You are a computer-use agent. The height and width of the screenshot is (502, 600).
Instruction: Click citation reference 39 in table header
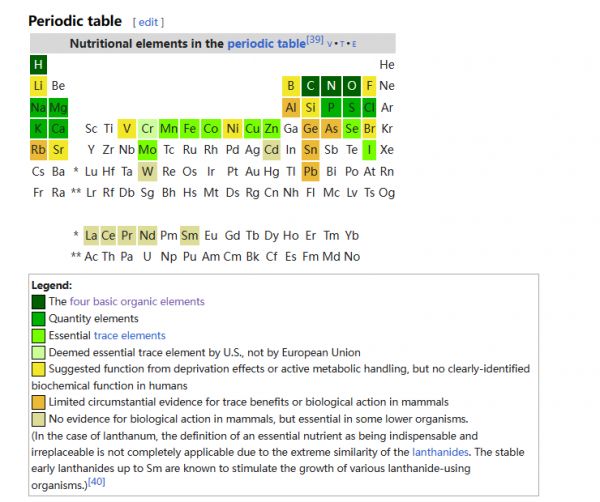tap(314, 40)
